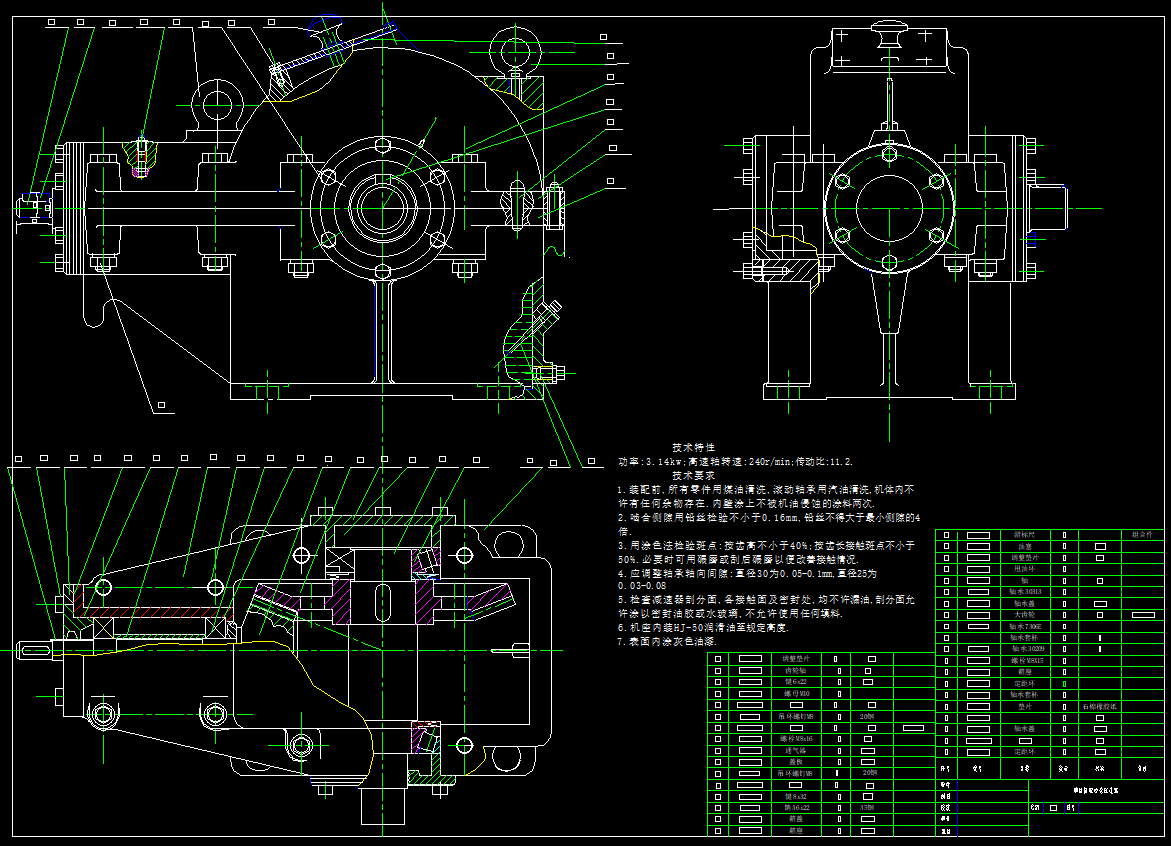
Task: Click the material cell "石棉橡胶纸"
Action: (x=1099, y=706)
